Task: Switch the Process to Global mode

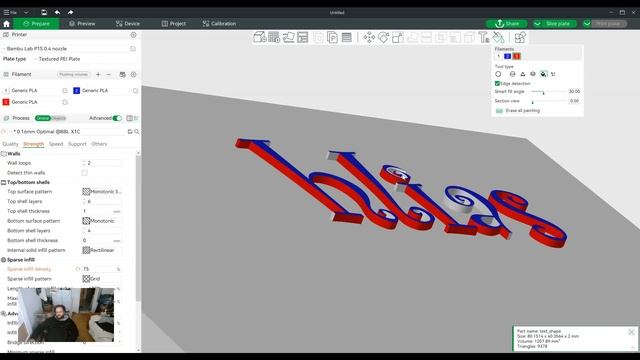Action: (42, 118)
